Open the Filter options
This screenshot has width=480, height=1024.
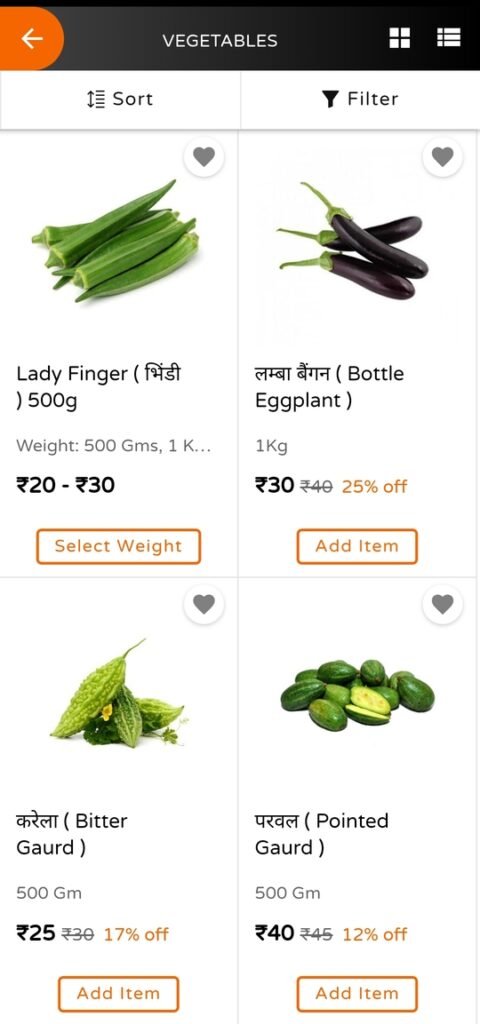pyautogui.click(x=360, y=99)
